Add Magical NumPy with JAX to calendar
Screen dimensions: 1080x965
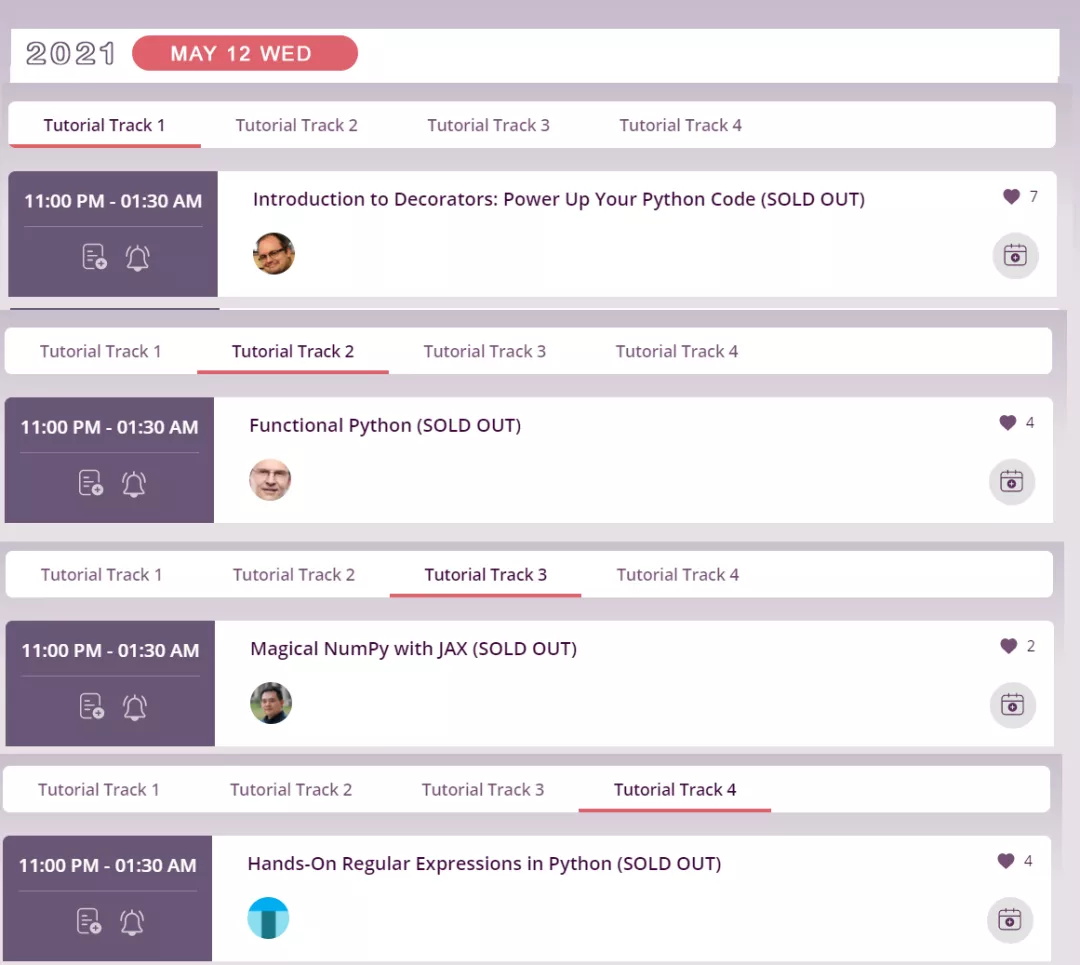[1012, 705]
